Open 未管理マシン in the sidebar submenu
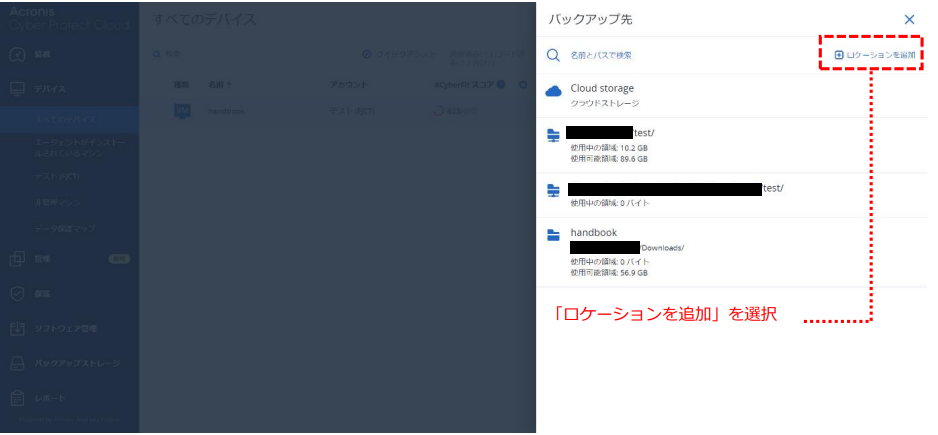The width and height of the screenshot is (938, 435). coord(58,203)
